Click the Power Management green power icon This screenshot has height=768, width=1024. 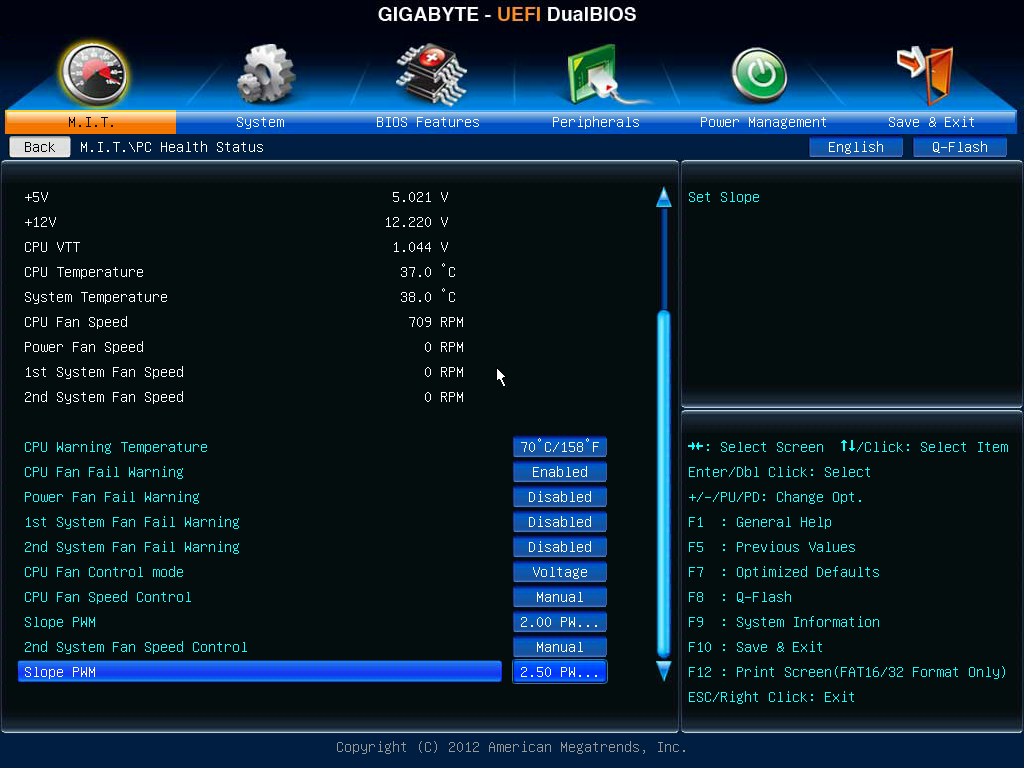point(759,76)
